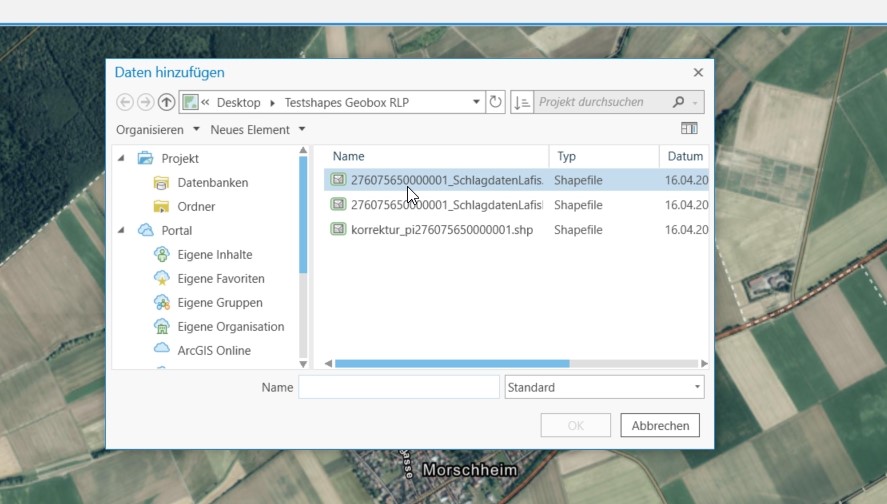Refresh the folder contents

pyautogui.click(x=496, y=102)
